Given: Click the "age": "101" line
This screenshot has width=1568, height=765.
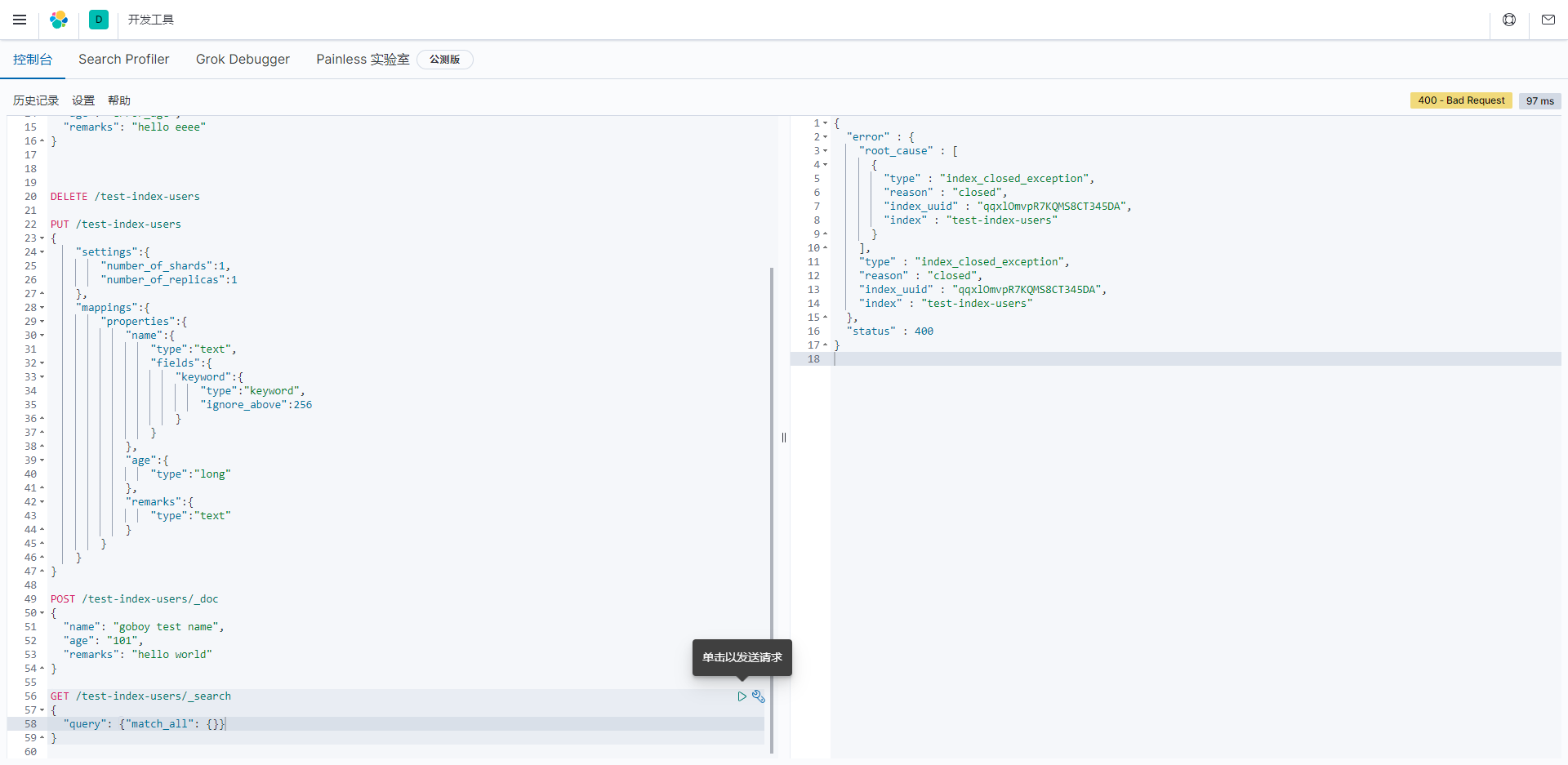Looking at the screenshot, I should click(103, 641).
